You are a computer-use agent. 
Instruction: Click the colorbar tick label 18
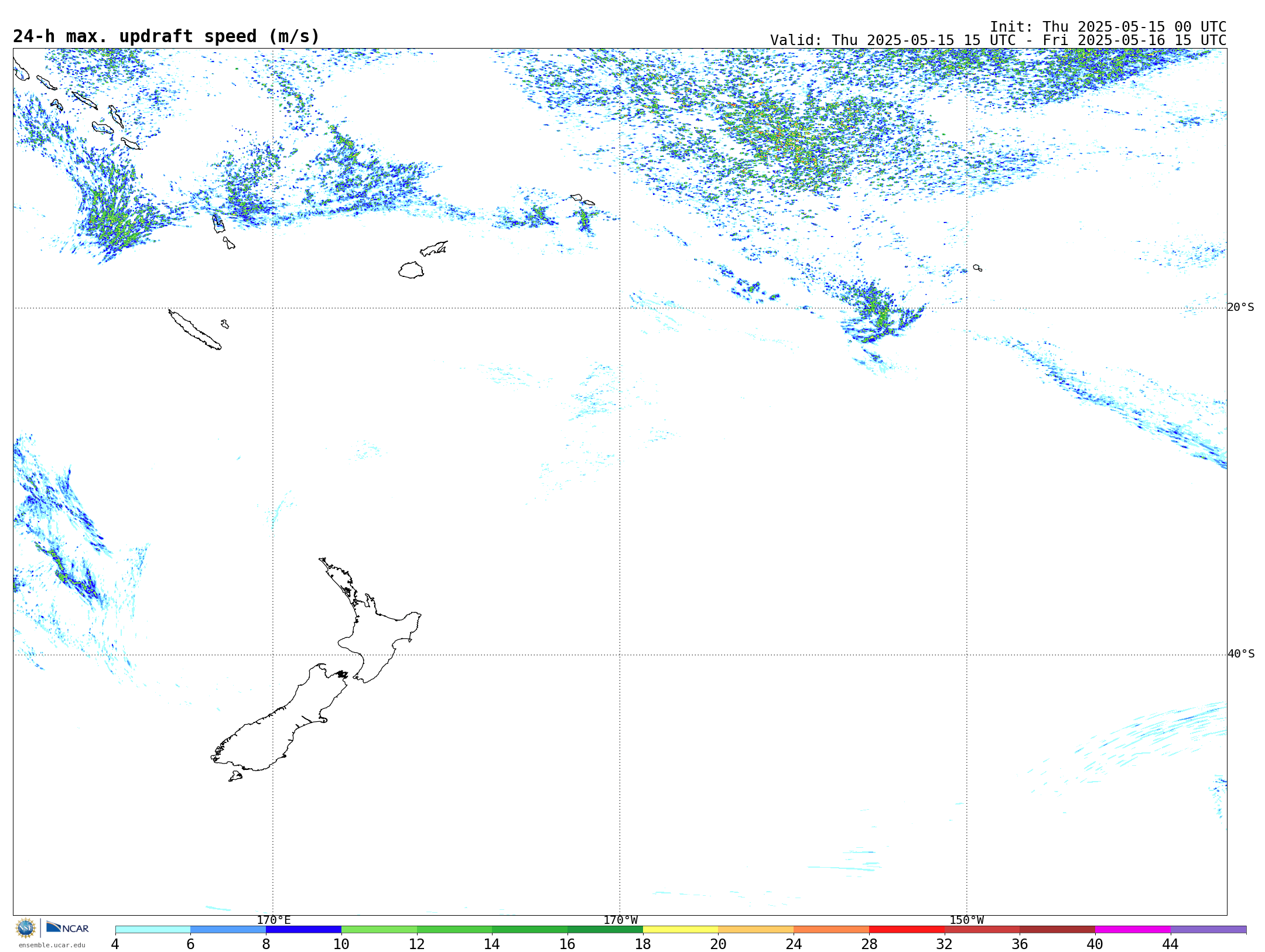(643, 944)
